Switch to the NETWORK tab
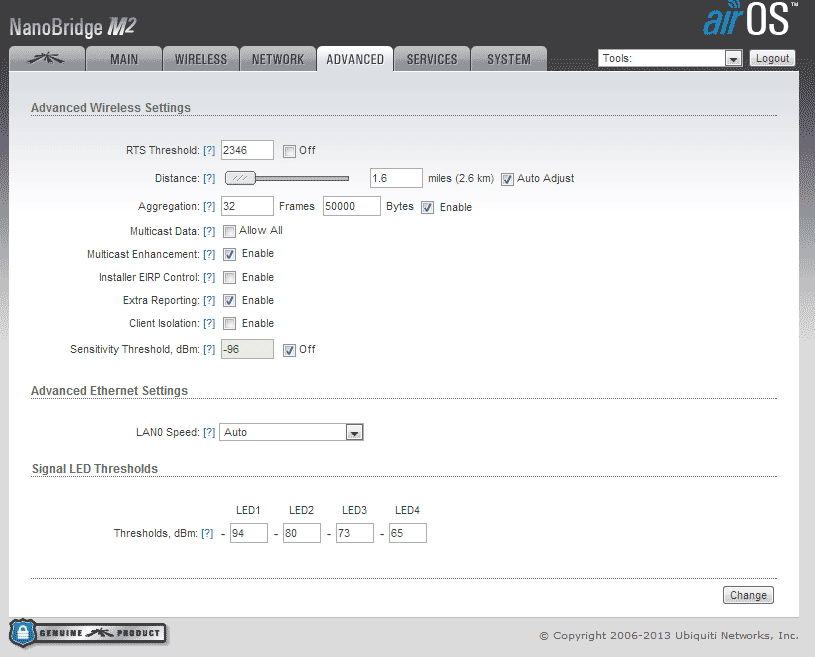815x657 pixels. click(278, 59)
